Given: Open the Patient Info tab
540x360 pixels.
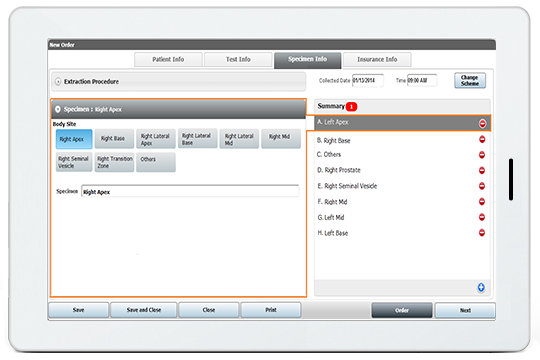Looking at the screenshot, I should coord(168,59).
